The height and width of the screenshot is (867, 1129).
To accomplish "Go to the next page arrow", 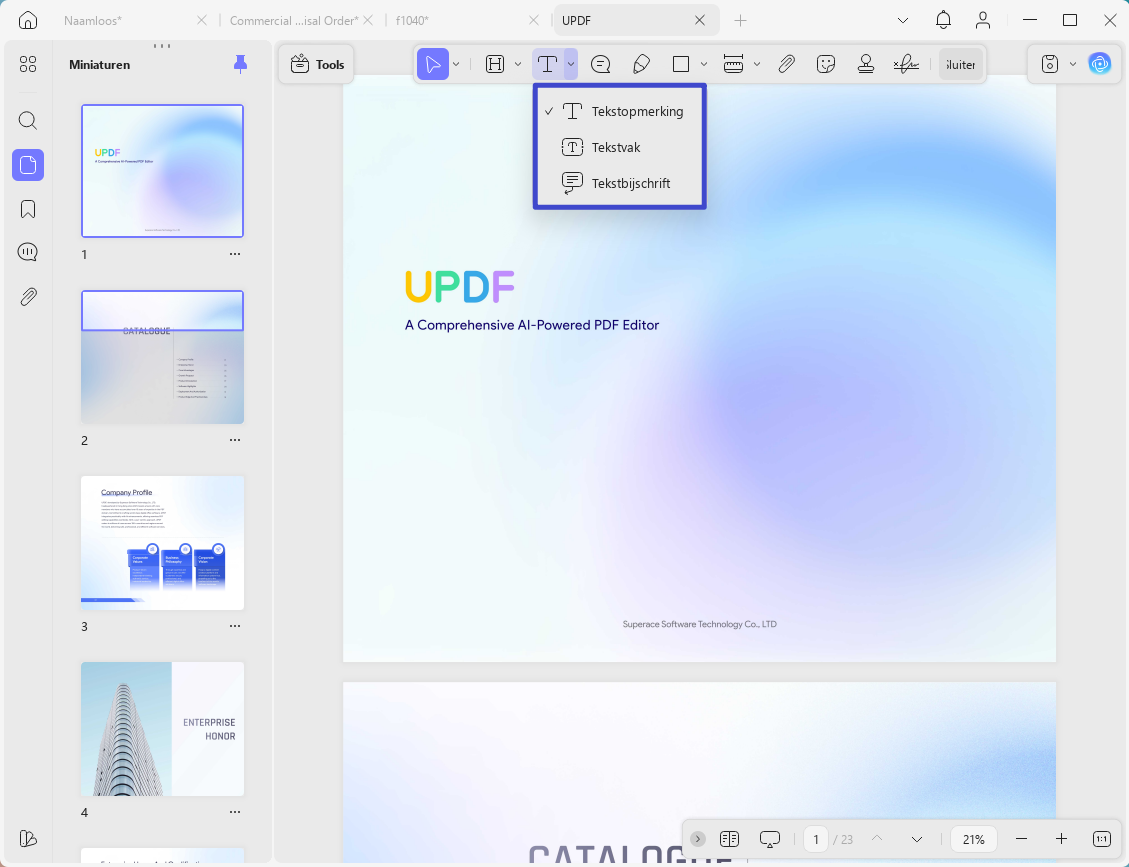I will tap(917, 839).
